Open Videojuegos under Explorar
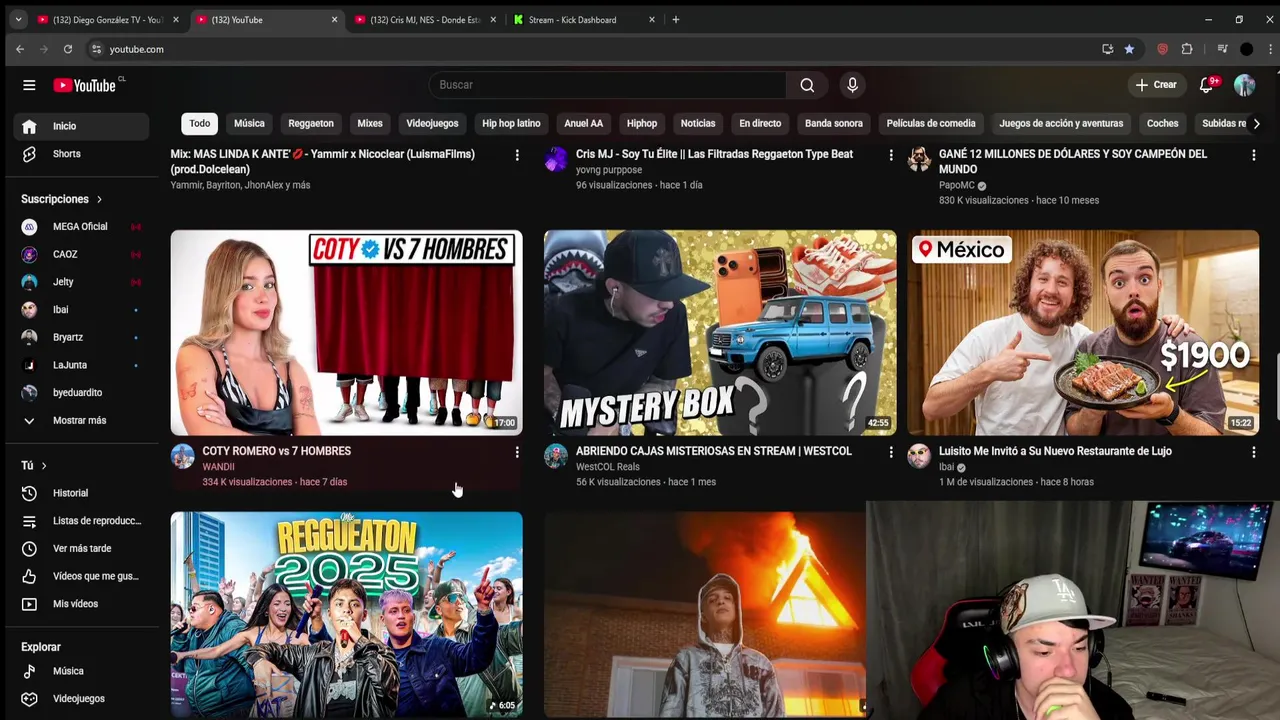This screenshot has height=720, width=1280. (x=81, y=699)
